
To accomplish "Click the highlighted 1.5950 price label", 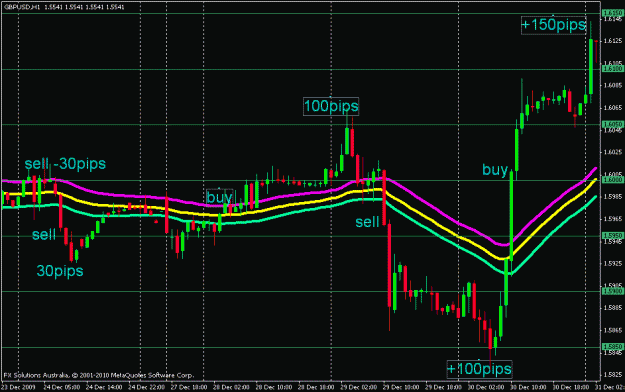I will coord(613,236).
